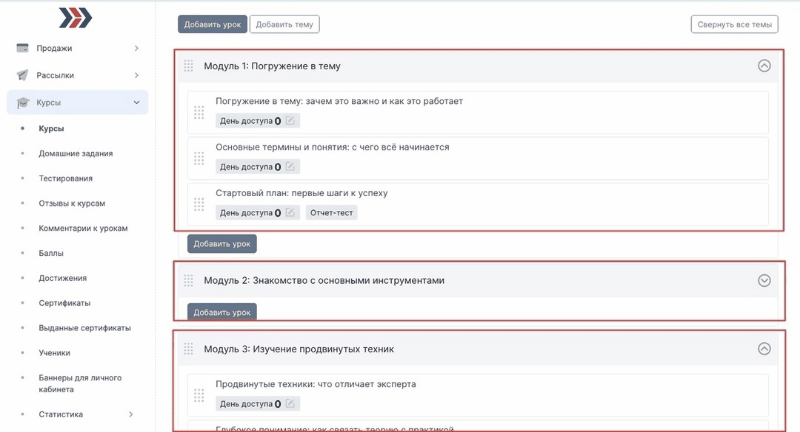Edit access day for Основные термины lesson
Viewport: 800px width, 432px height.
(290, 167)
